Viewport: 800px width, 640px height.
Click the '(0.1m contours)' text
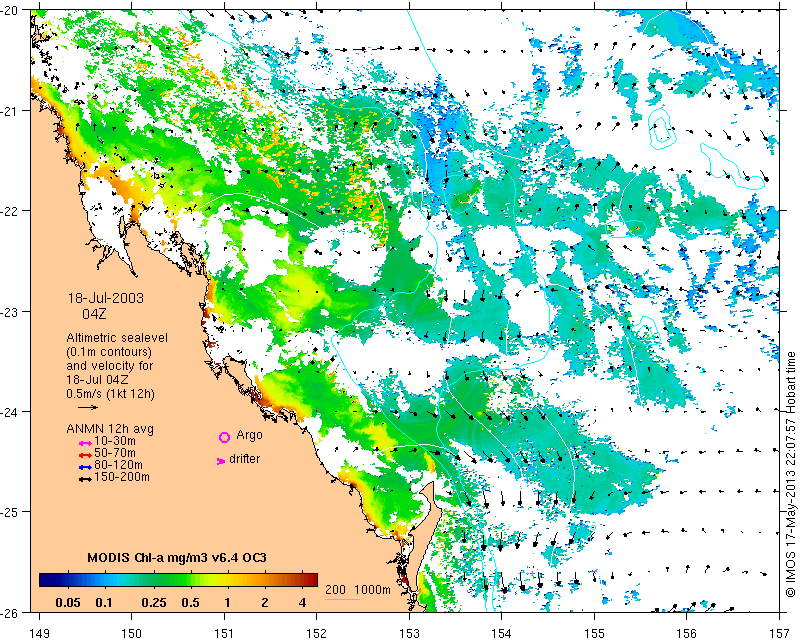tap(109, 352)
